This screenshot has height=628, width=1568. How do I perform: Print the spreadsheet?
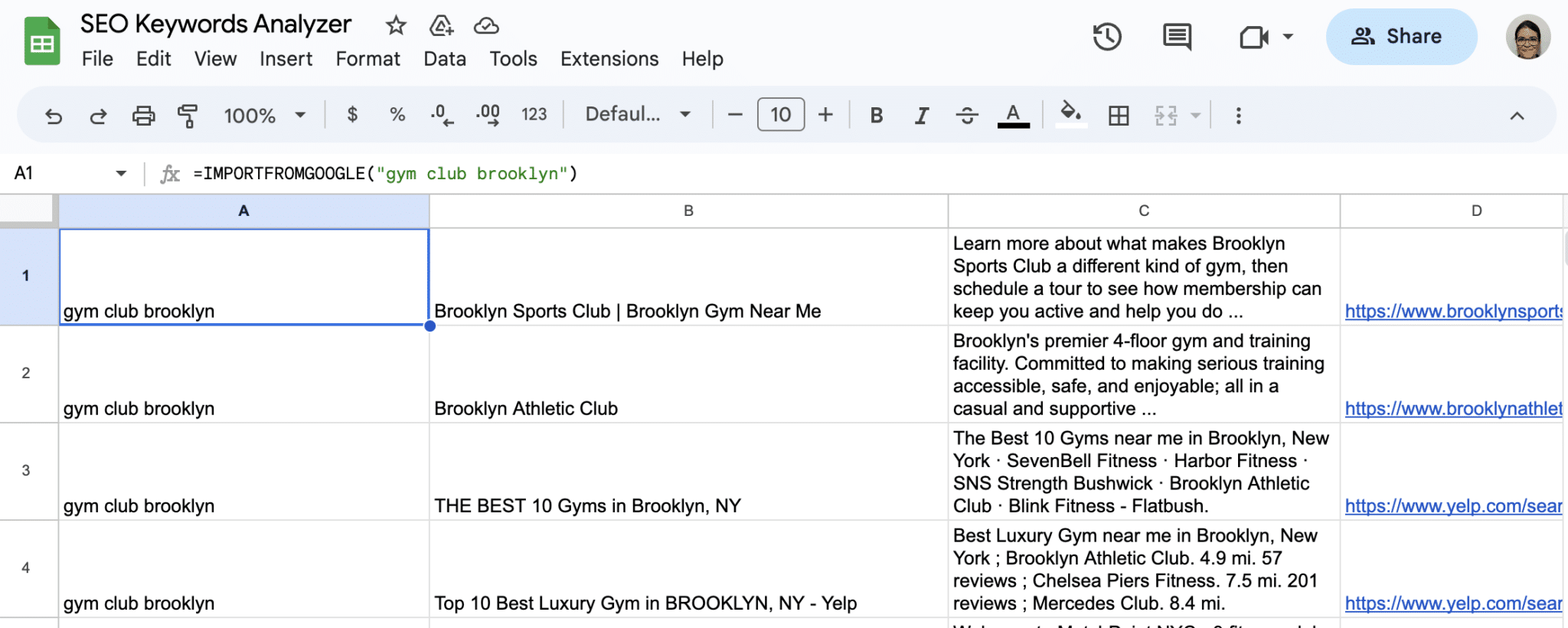(143, 116)
